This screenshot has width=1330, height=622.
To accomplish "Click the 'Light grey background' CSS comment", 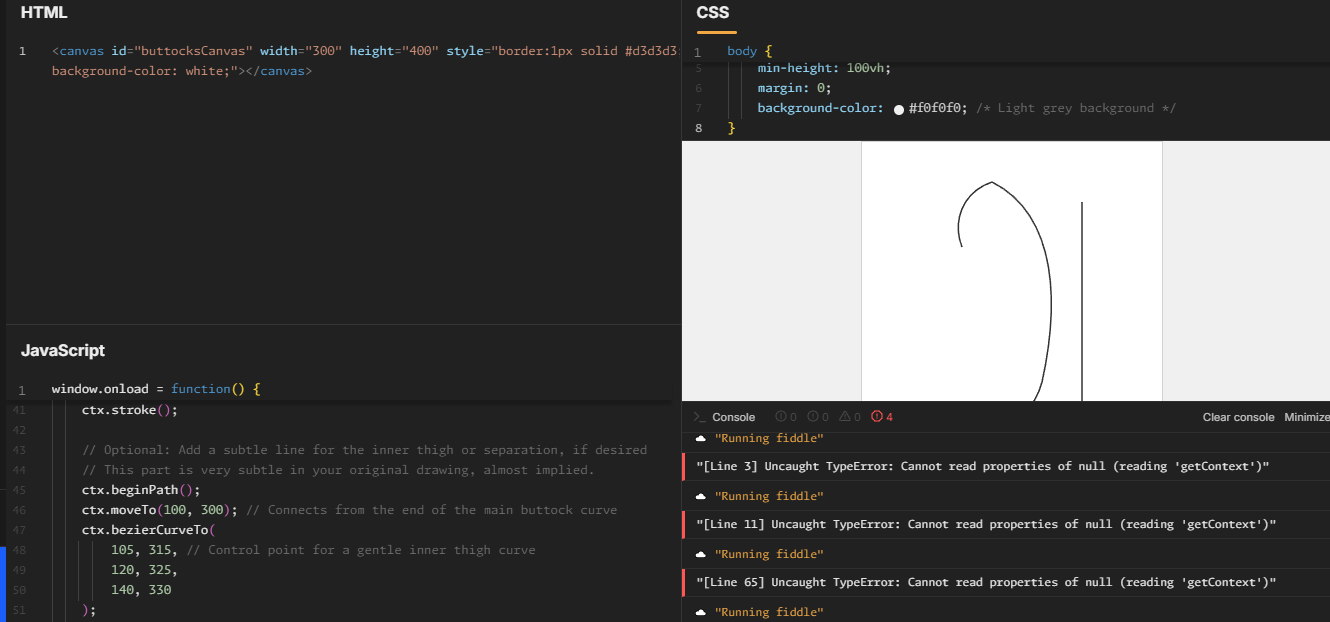I will point(1076,108).
